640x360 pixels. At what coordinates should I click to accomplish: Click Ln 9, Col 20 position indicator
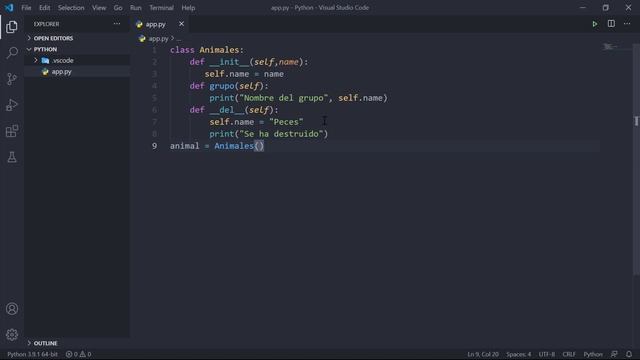[x=483, y=354]
